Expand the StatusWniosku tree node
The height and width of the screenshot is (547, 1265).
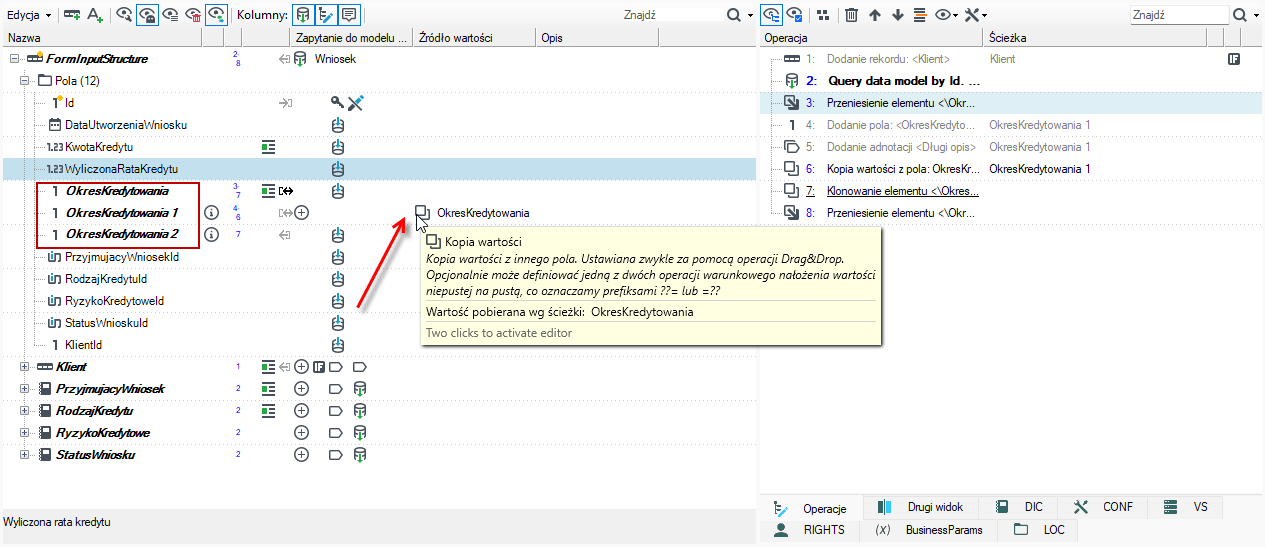tap(25, 455)
